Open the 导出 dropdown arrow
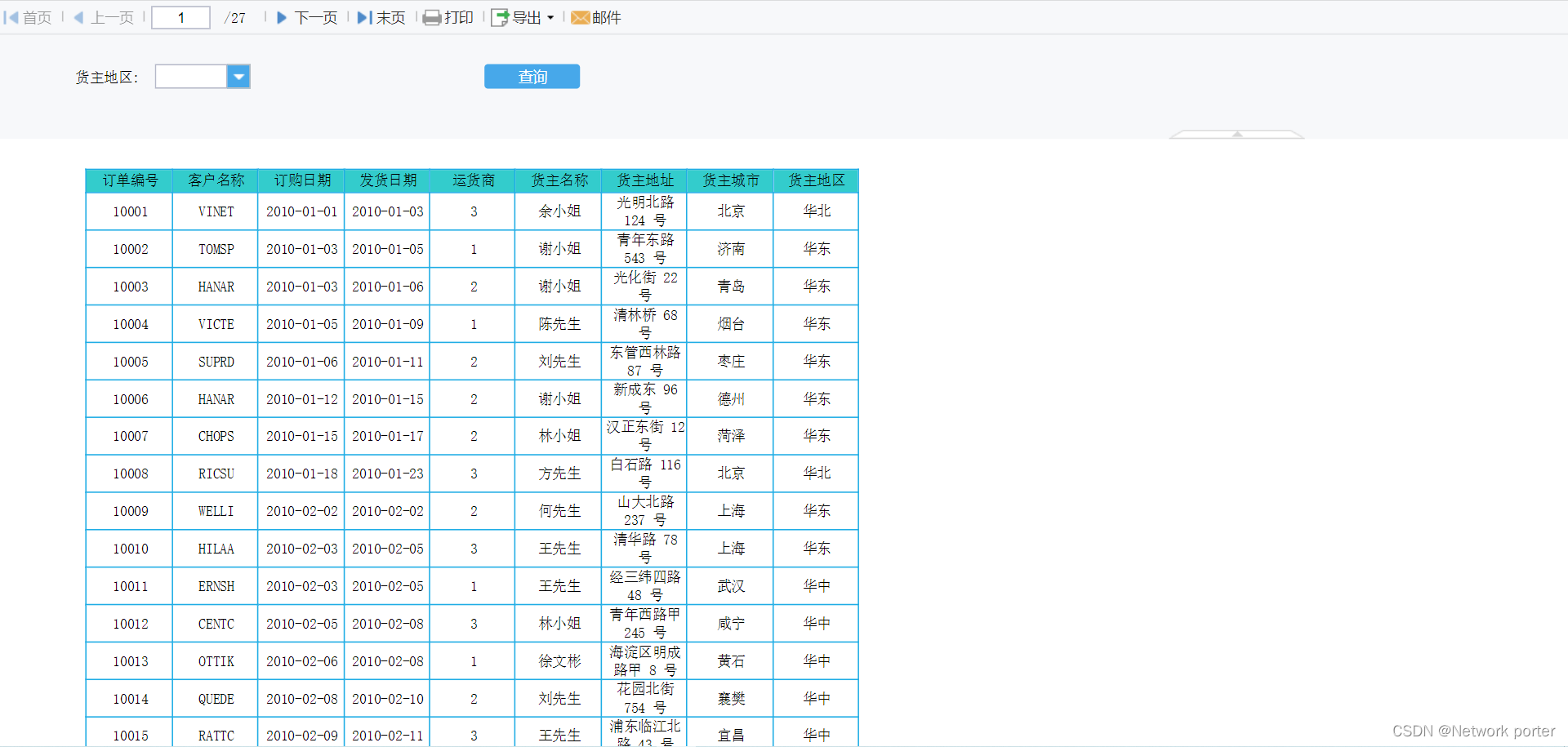 tap(550, 18)
